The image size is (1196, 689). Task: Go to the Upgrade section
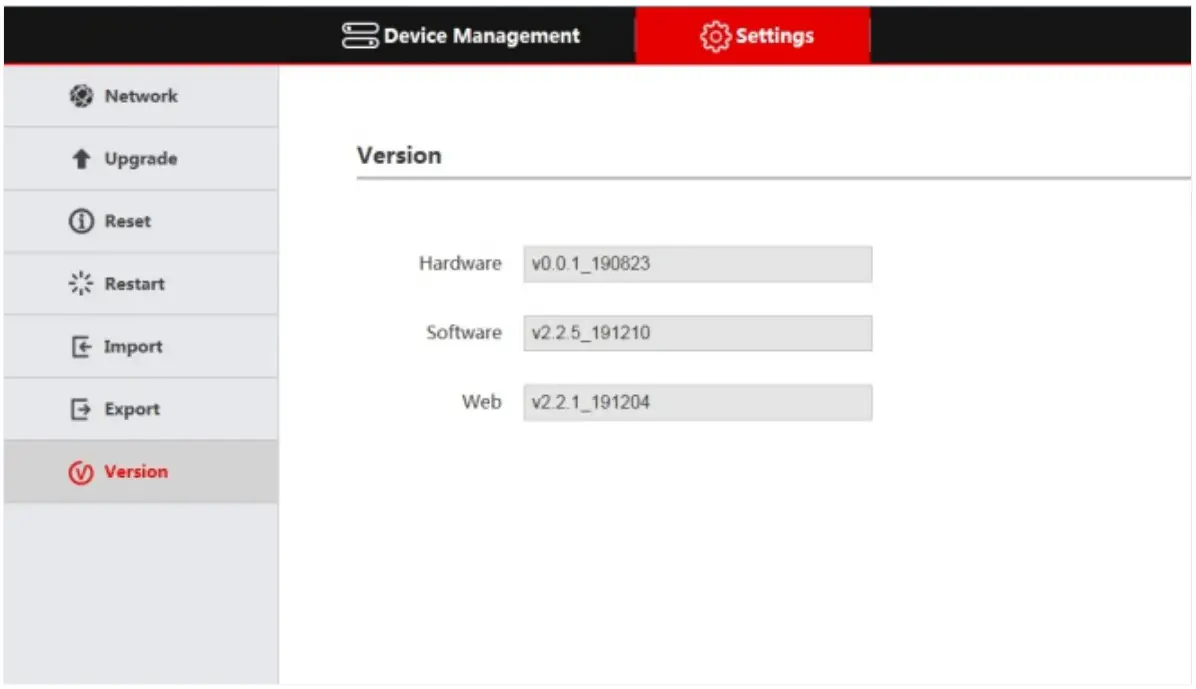pyautogui.click(x=139, y=158)
